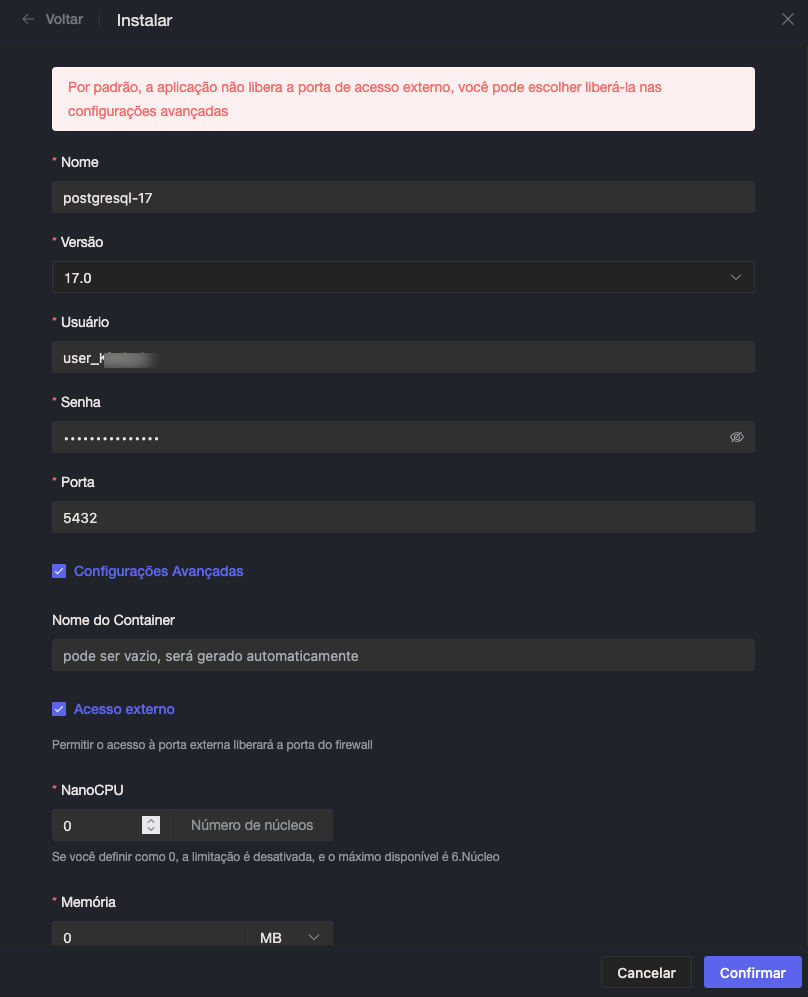Close the Instalar panel
808x997 pixels.
coord(787,19)
